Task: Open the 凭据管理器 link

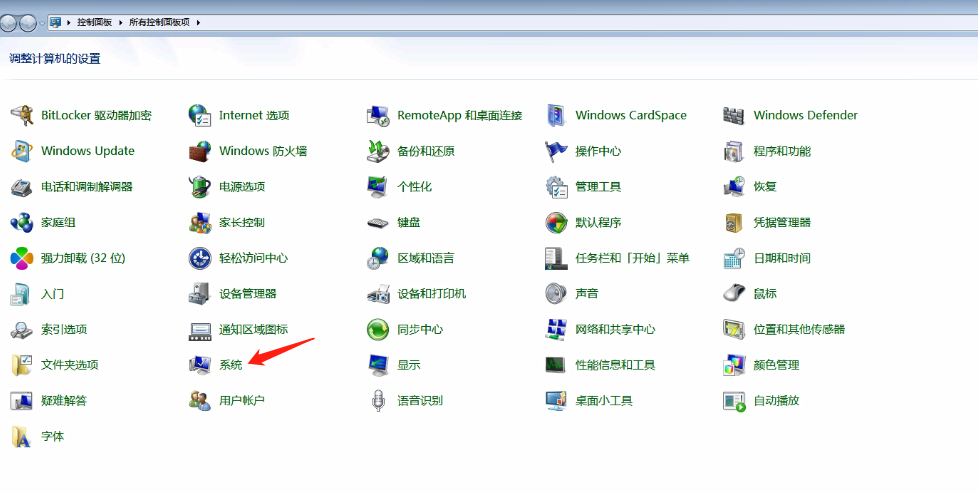Action: (782, 222)
